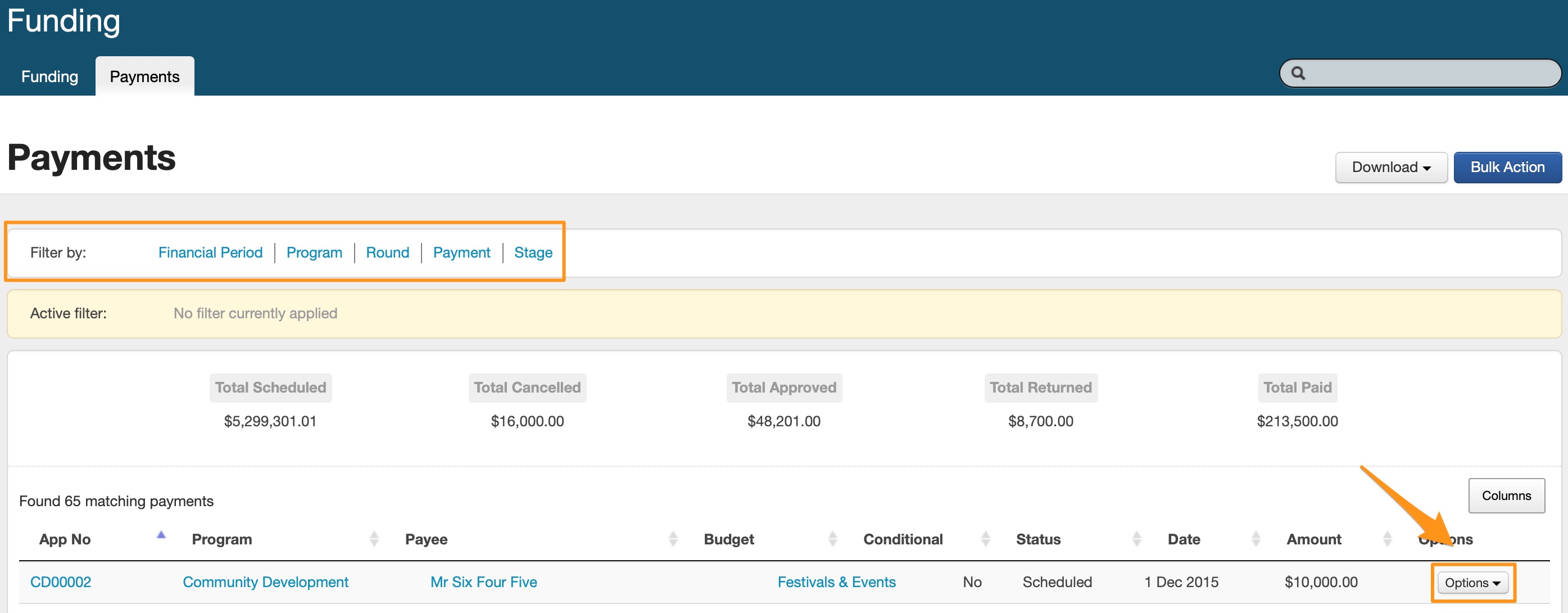Click into the search input field
This screenshot has height=613, width=1568.
coord(1430,74)
